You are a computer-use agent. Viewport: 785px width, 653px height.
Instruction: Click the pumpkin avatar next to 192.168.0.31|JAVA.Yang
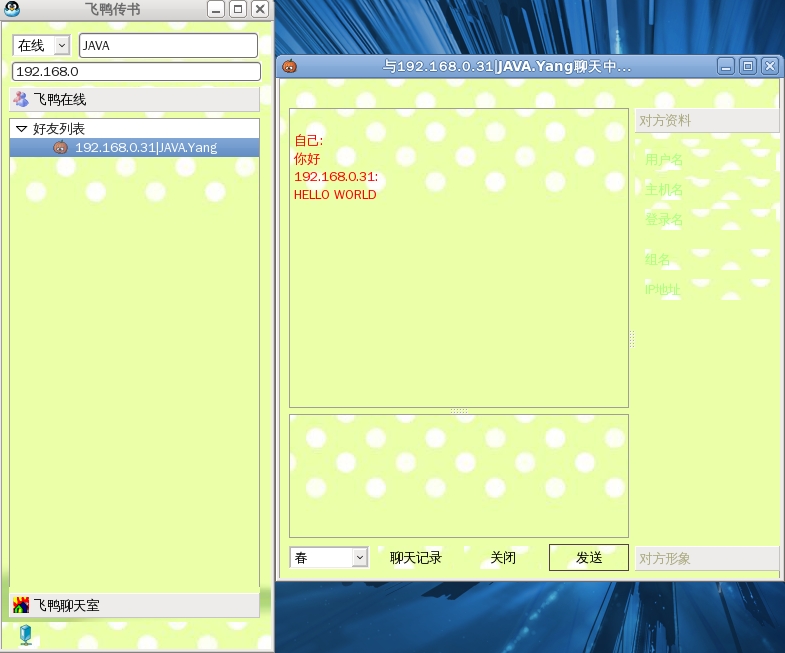click(x=61, y=148)
